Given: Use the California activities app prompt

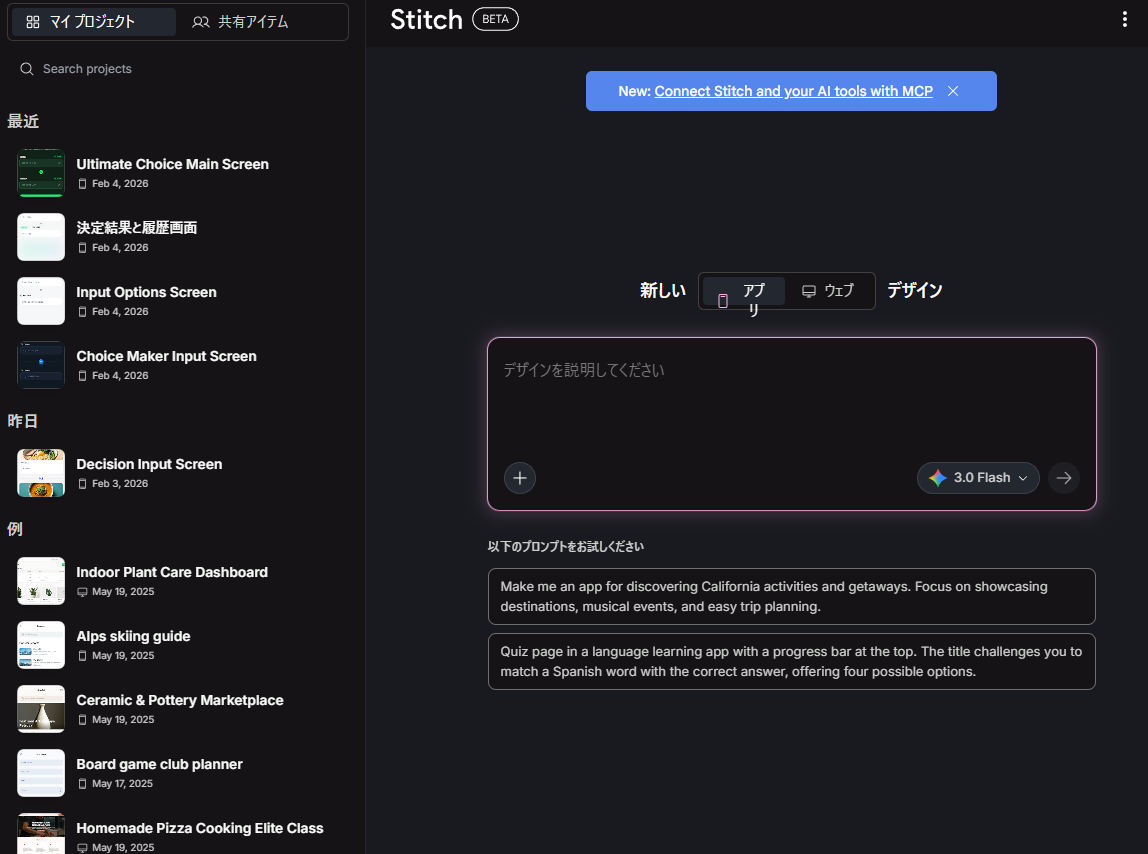Looking at the screenshot, I should [x=791, y=596].
